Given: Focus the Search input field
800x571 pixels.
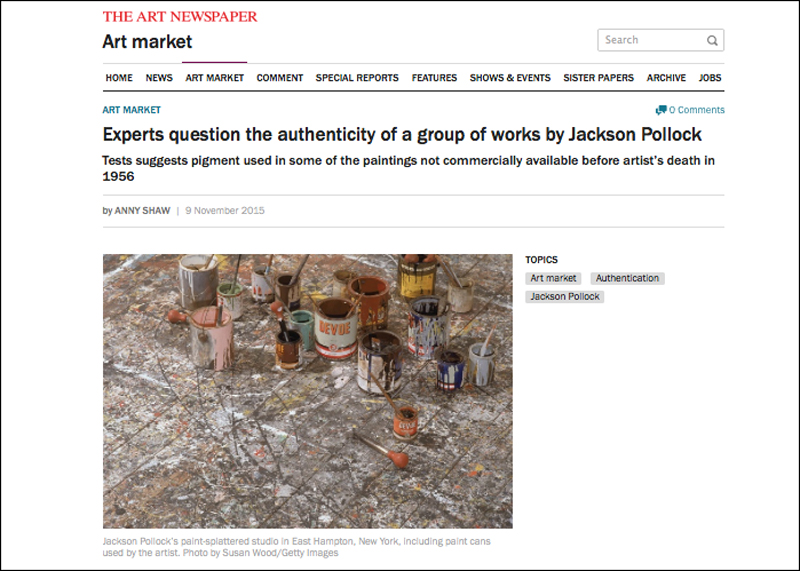Looking at the screenshot, I should tap(652, 40).
